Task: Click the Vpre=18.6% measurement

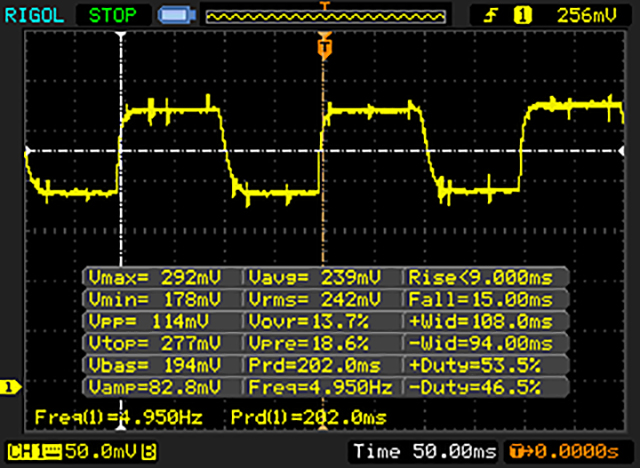Action: tap(309, 343)
